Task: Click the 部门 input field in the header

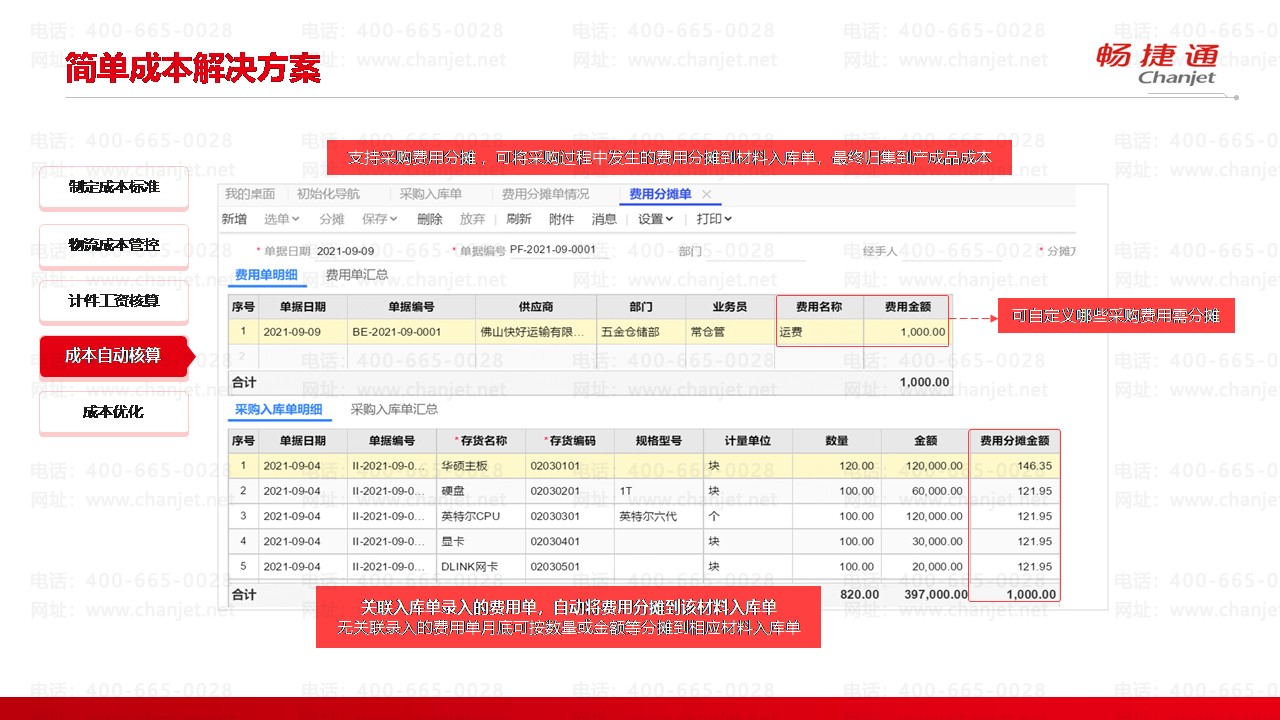Action: [755, 251]
